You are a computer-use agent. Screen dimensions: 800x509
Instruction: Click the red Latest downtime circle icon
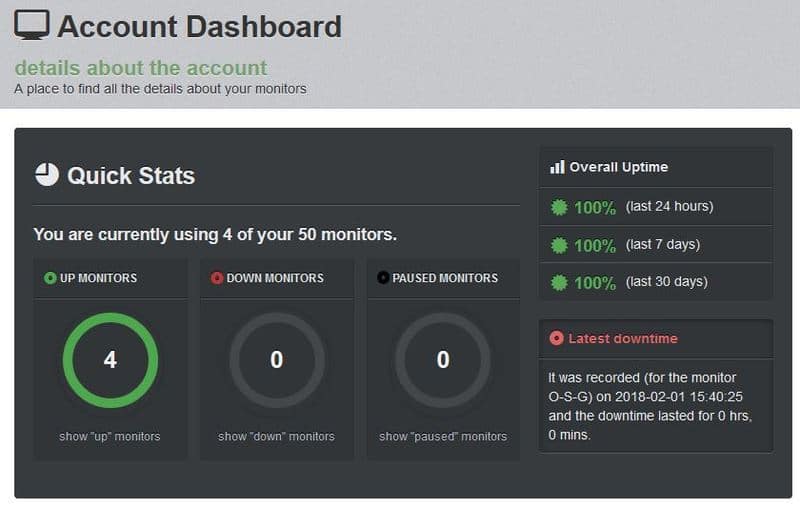(556, 338)
